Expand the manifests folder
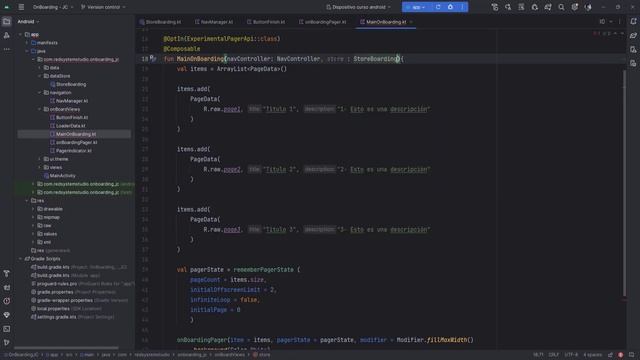The width and height of the screenshot is (640, 360). tap(27, 43)
